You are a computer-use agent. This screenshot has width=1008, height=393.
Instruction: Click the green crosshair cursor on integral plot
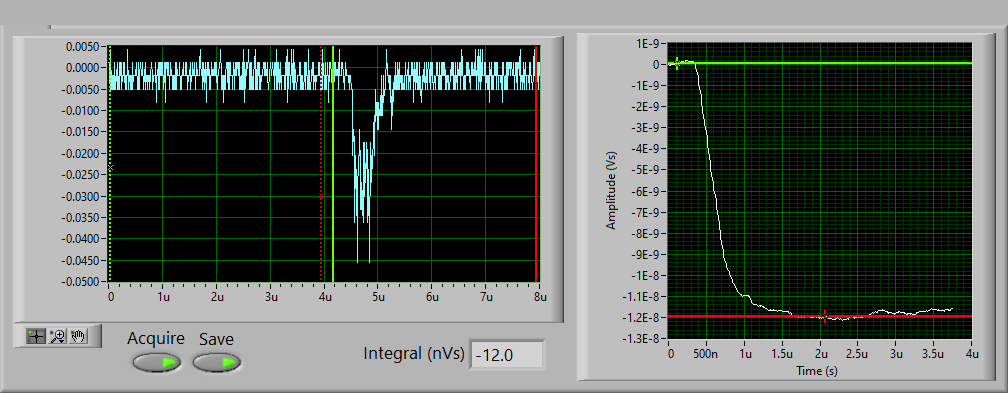click(x=677, y=63)
